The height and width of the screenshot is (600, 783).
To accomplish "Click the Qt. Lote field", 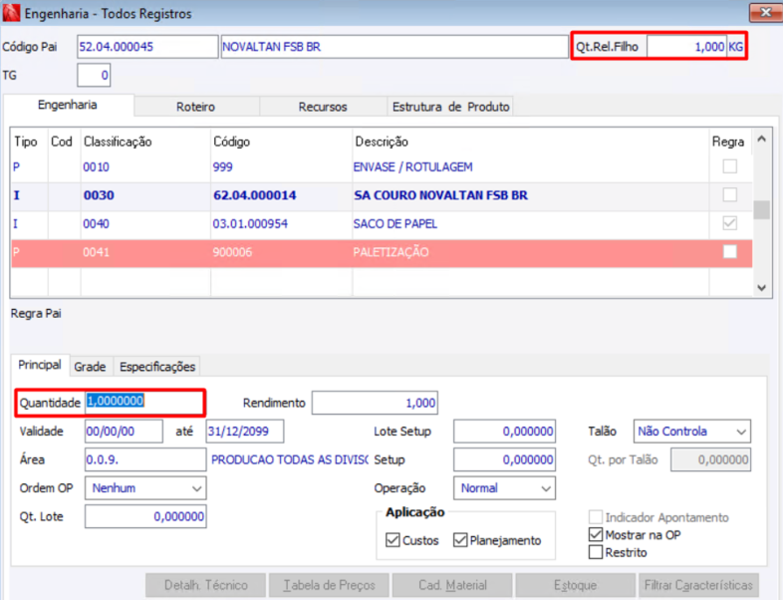I will coord(145,517).
